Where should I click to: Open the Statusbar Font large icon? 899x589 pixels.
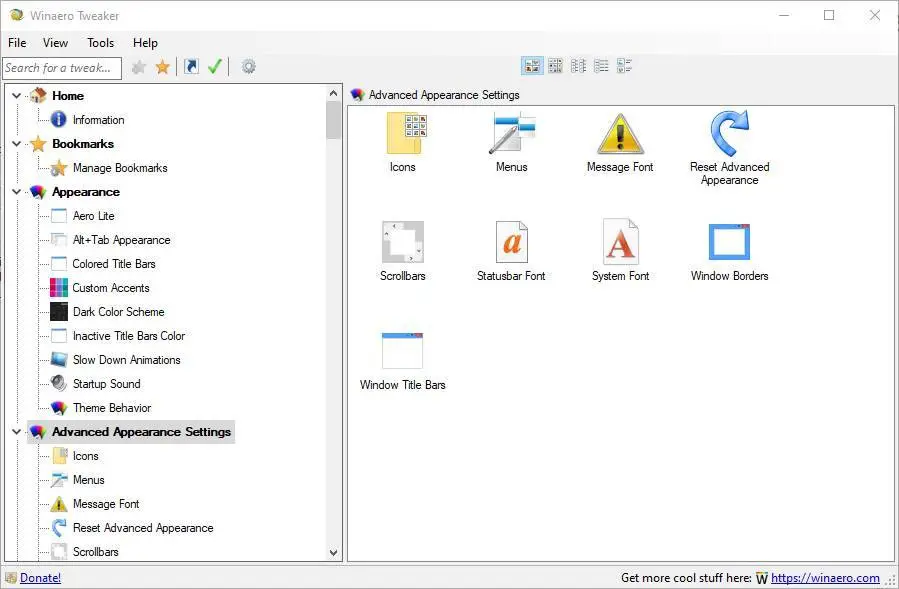pos(511,251)
